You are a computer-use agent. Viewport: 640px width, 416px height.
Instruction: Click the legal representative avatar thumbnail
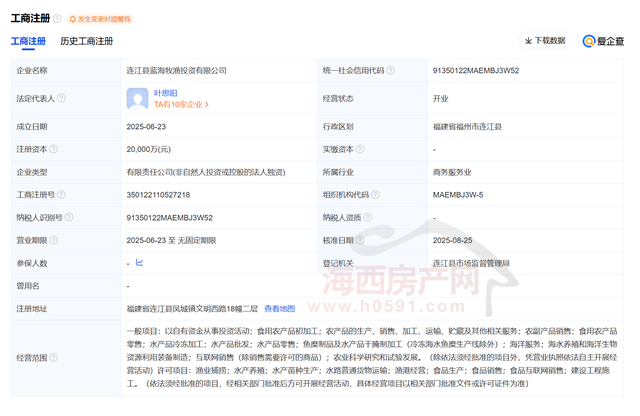tap(138, 98)
